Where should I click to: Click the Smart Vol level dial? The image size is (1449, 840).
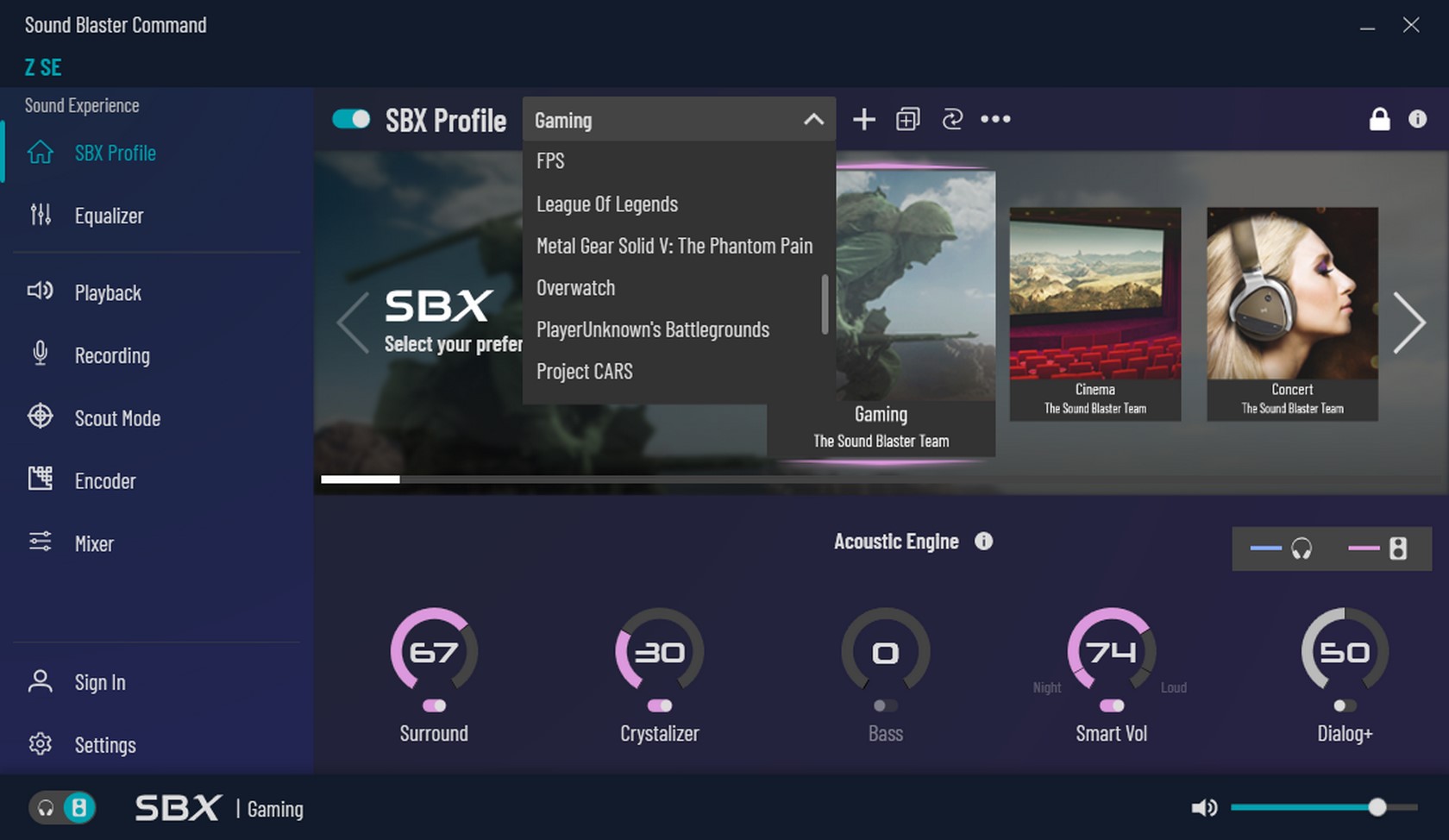[1112, 650]
